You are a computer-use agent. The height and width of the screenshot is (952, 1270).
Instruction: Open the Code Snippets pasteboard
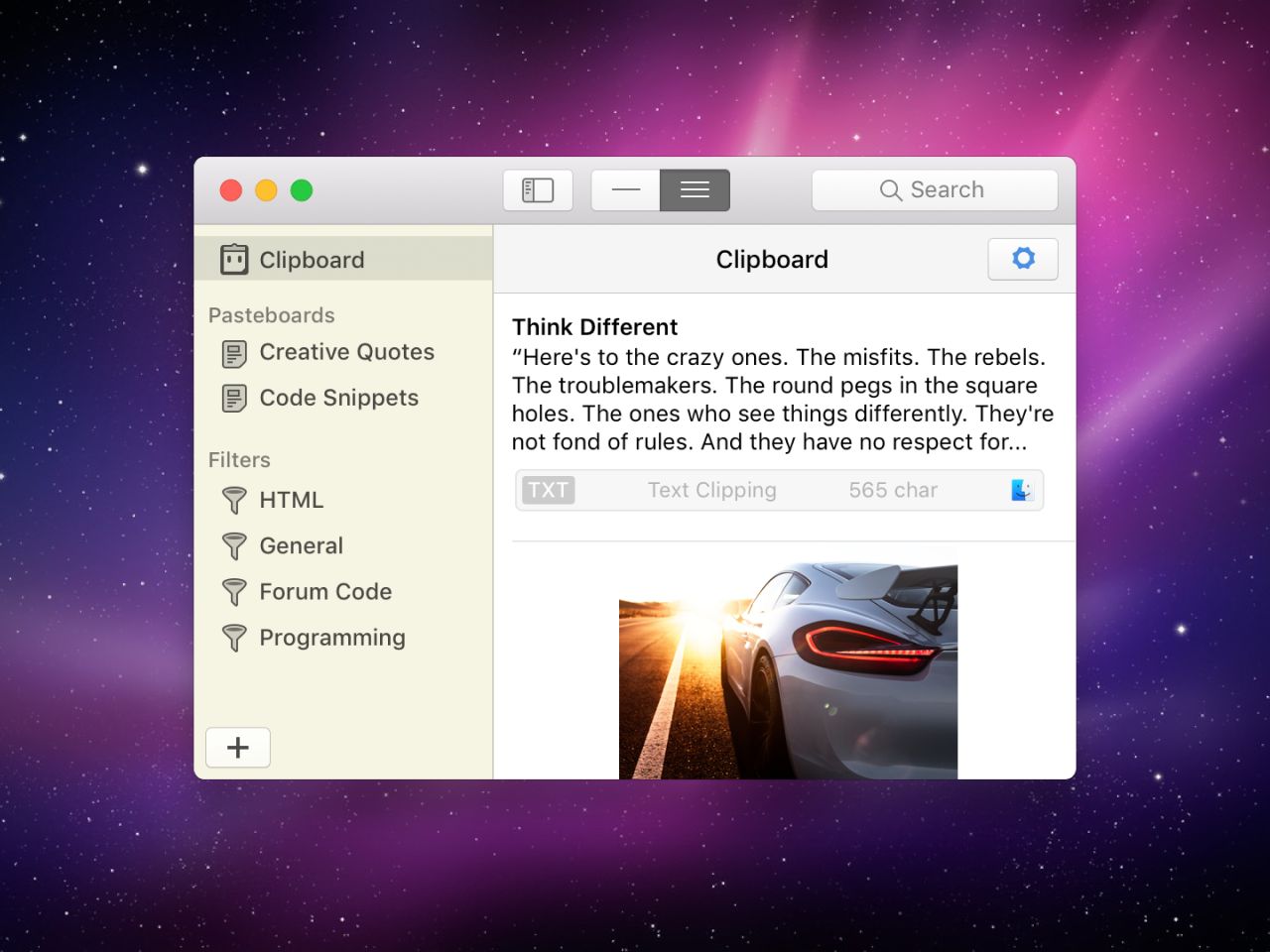(338, 398)
